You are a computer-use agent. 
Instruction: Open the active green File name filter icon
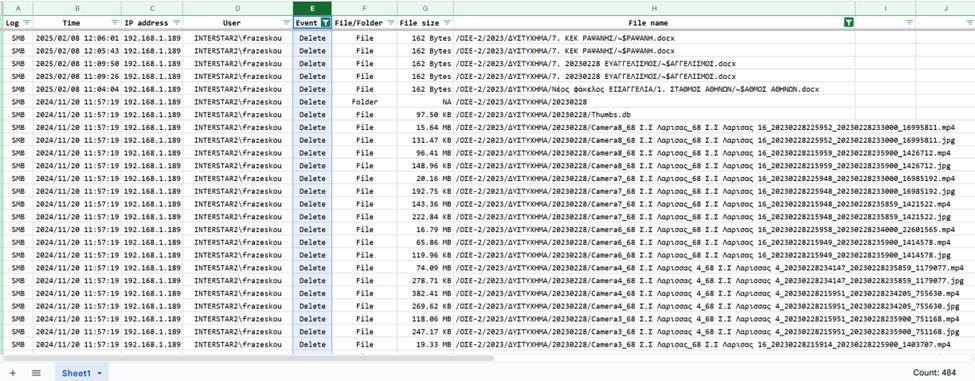pyautogui.click(x=849, y=22)
